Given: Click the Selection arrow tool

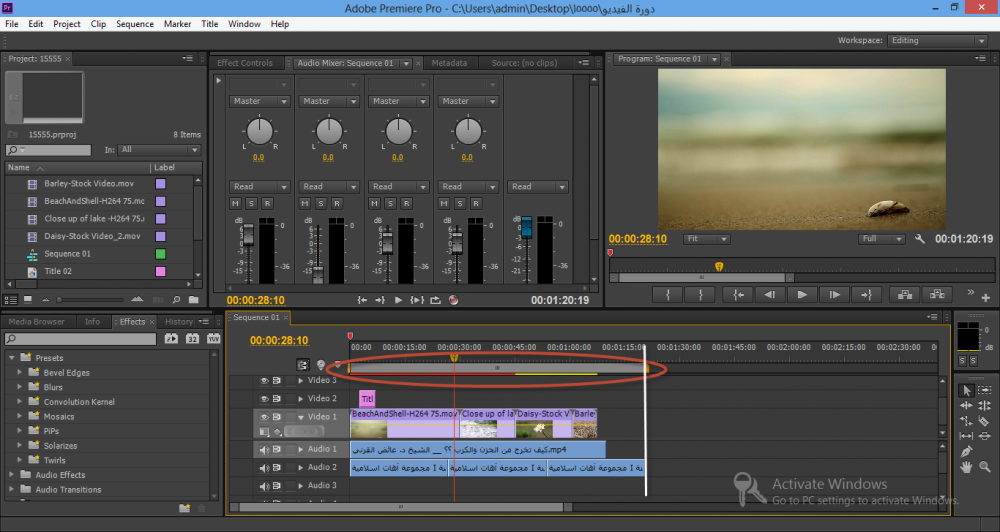Looking at the screenshot, I should point(966,390).
